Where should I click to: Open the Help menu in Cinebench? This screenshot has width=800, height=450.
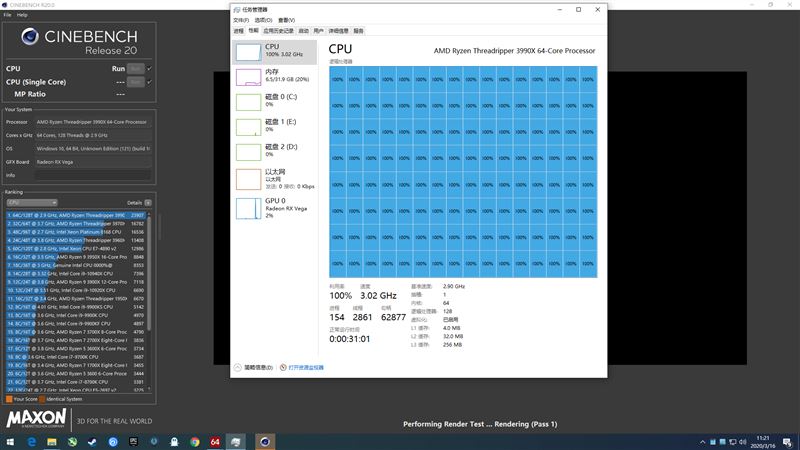pyautogui.click(x=22, y=15)
